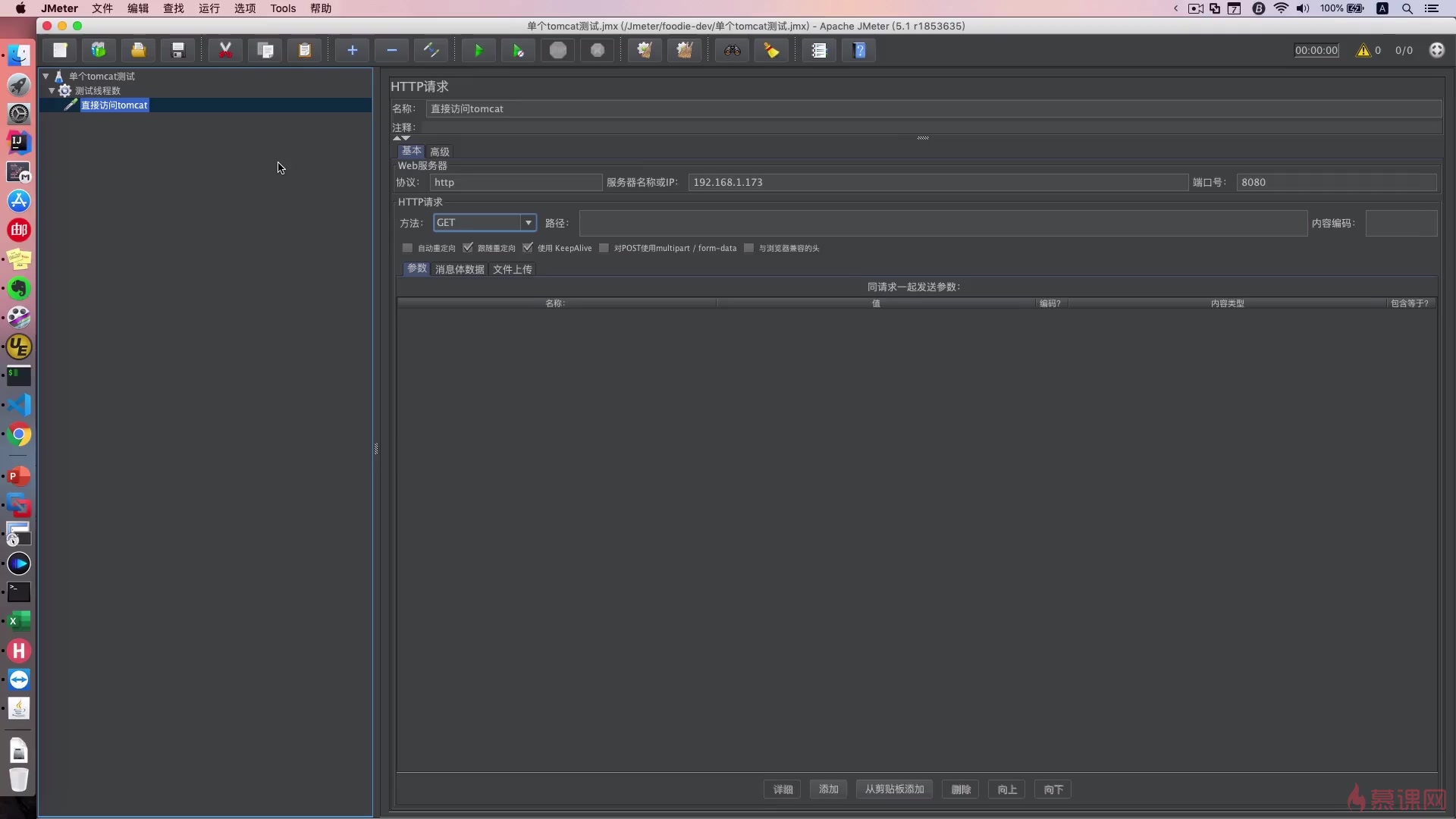
Task: Click the 向下 button
Action: pos(1053,789)
